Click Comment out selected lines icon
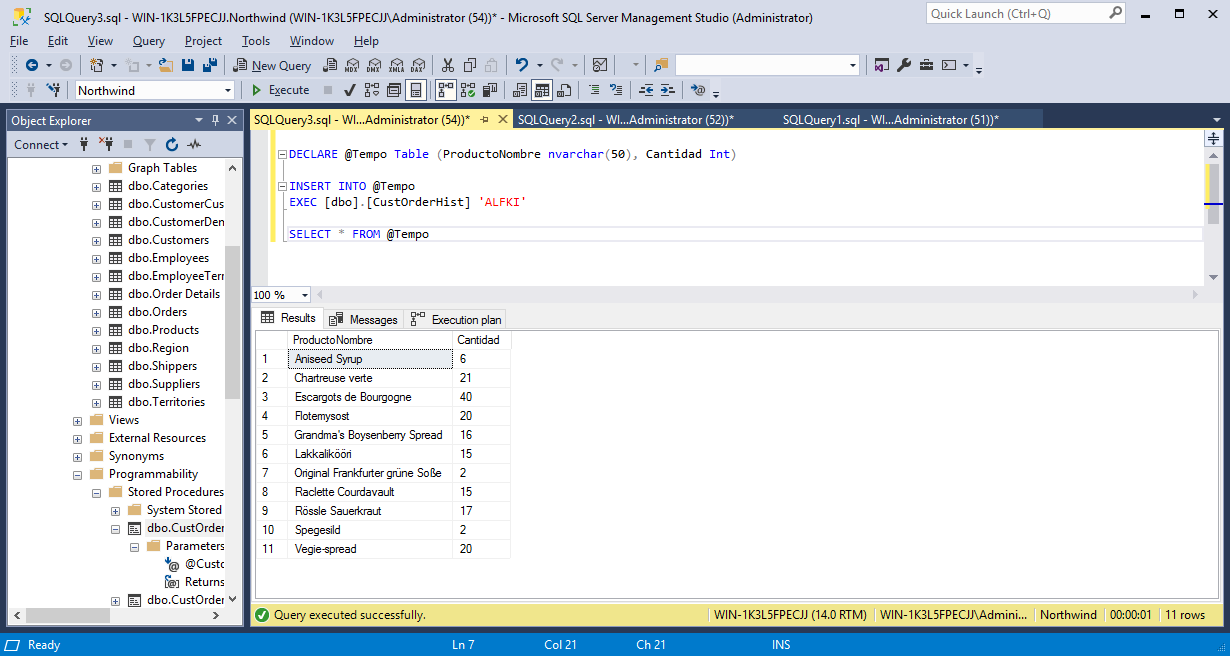 (x=594, y=90)
